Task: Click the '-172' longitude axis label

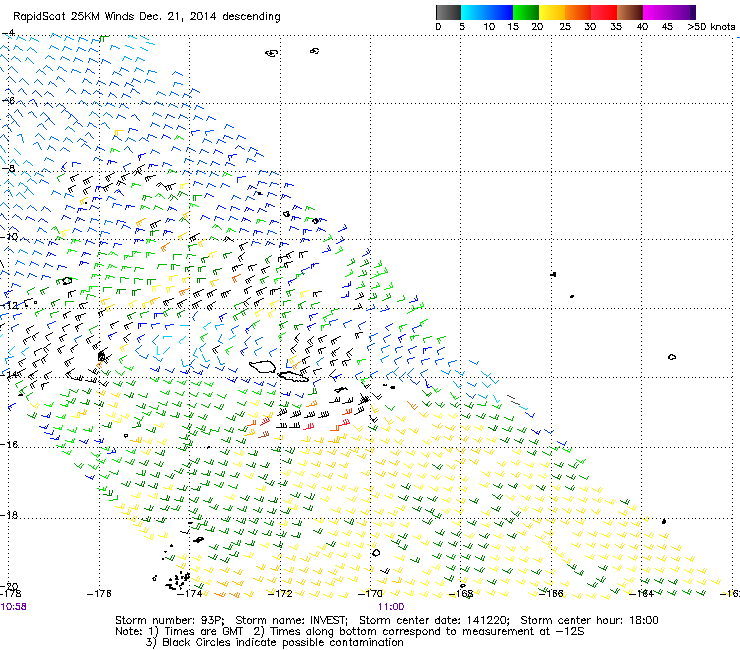Action: point(280,593)
